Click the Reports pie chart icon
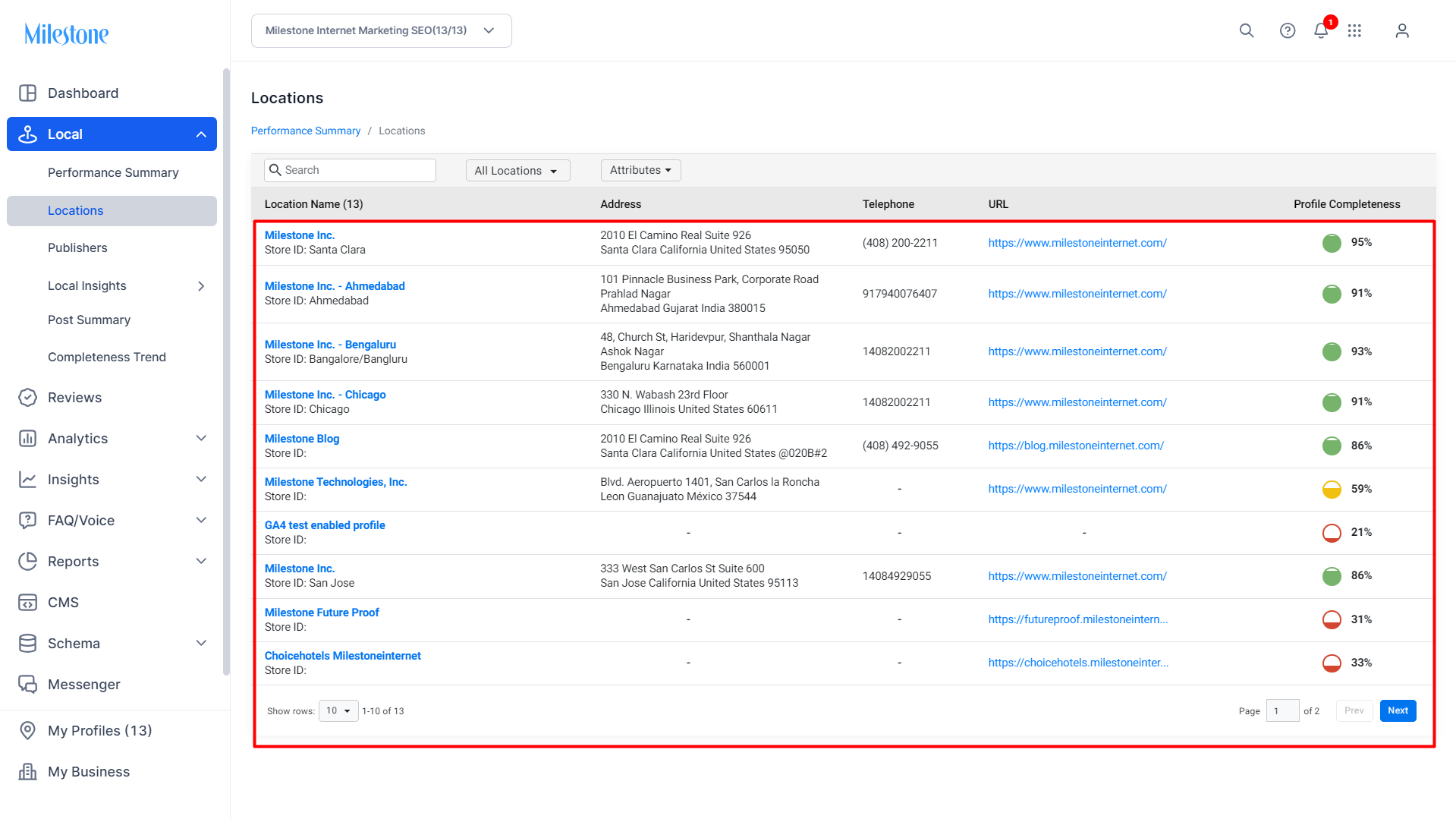The image size is (1456, 819). pos(28,562)
